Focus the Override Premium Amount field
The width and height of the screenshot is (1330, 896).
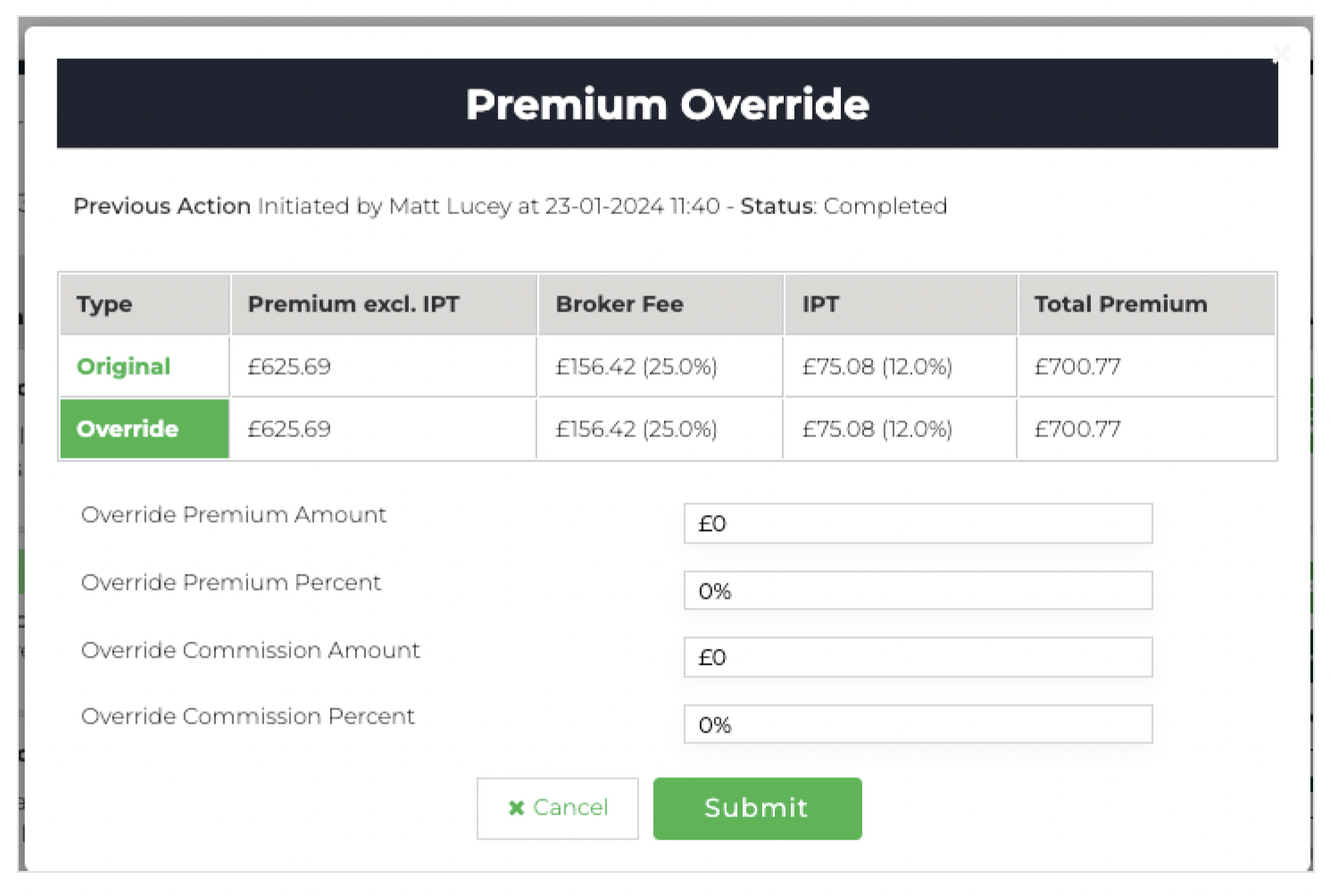point(918,524)
